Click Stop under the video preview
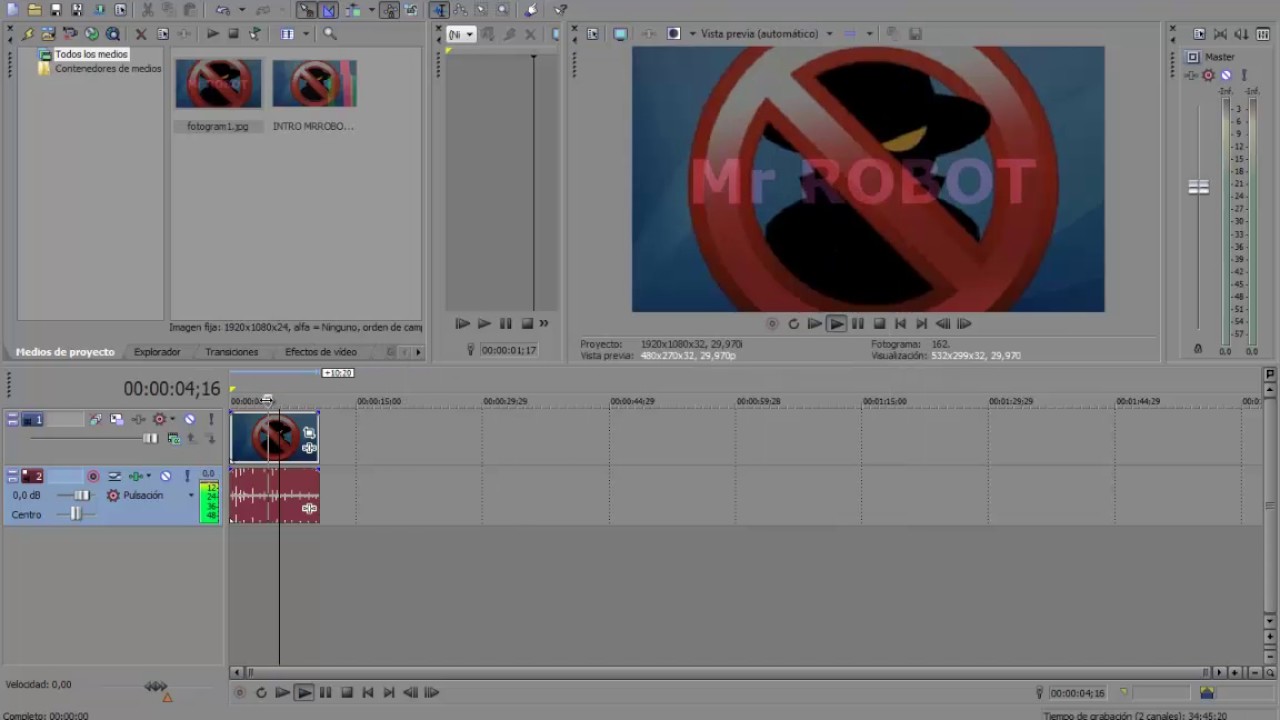 [879, 324]
